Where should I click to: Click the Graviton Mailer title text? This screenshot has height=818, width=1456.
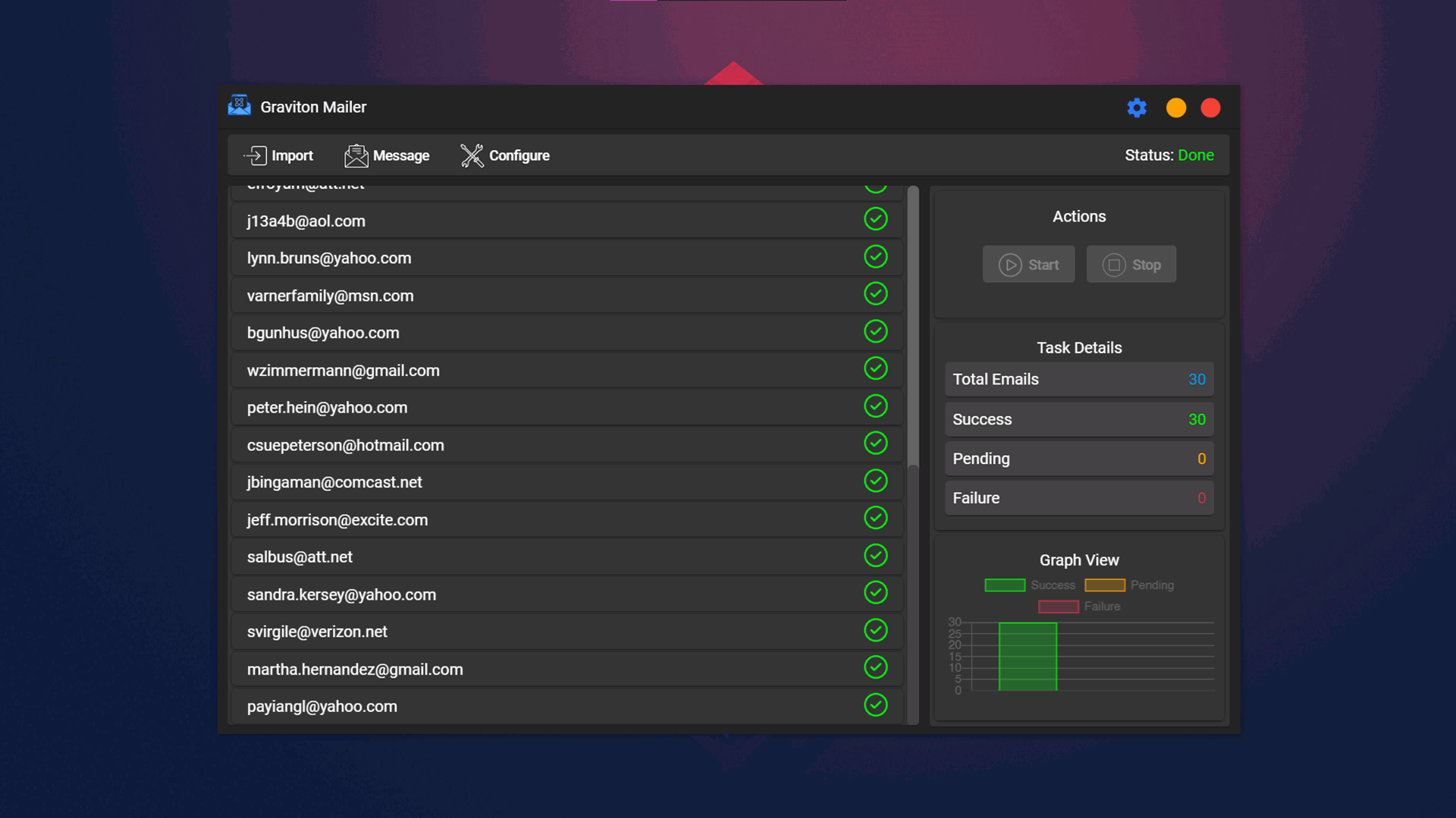(x=313, y=107)
